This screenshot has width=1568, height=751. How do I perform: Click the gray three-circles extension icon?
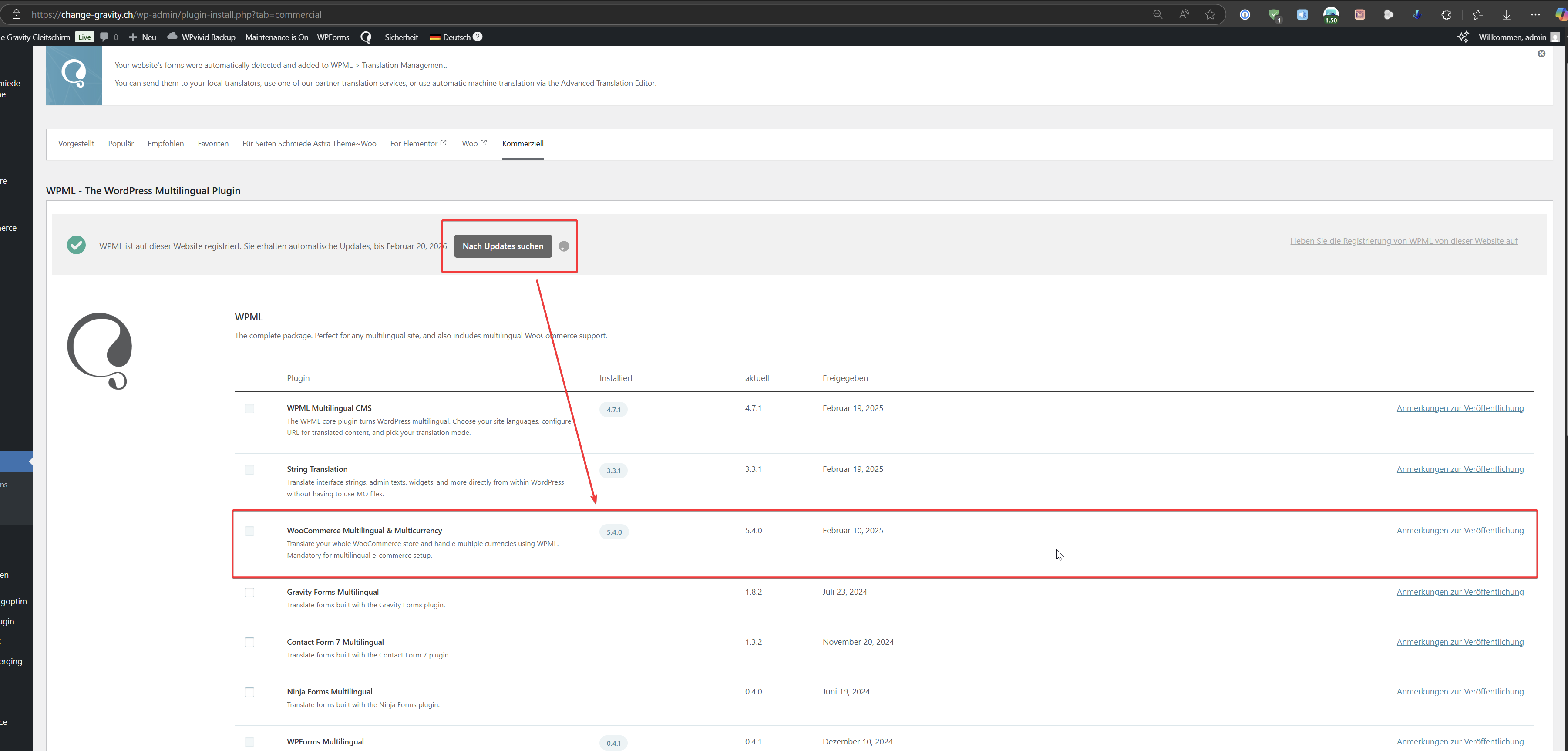[x=1389, y=14]
